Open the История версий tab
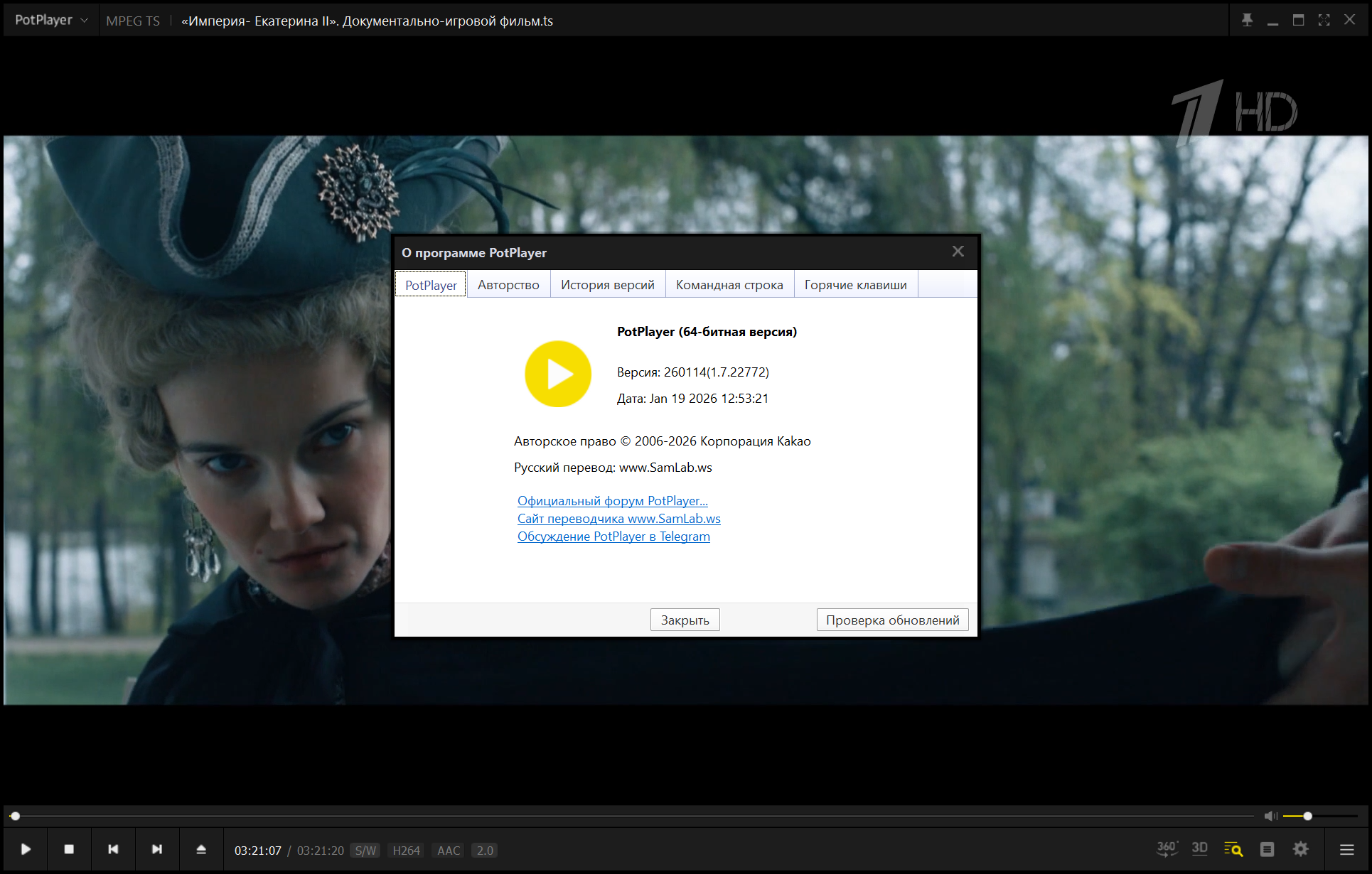Screen dimensions: 1372x874 (607, 285)
